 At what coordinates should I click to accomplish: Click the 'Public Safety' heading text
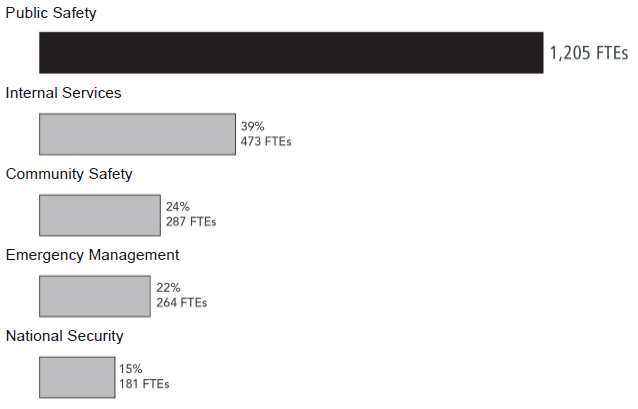click(51, 13)
